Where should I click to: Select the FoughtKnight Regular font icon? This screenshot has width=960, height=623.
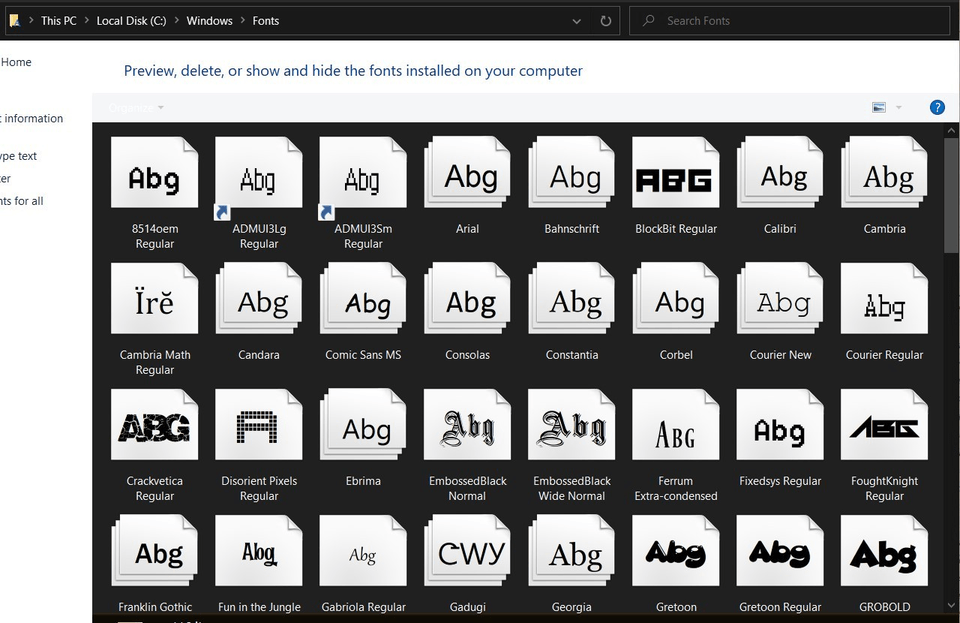pos(884,430)
